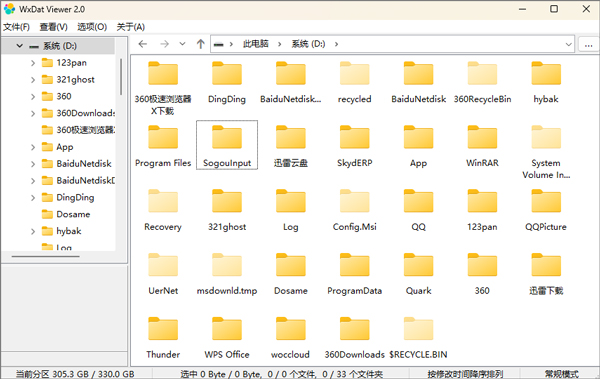
Task: Select the Recovery folder icon
Action: click(x=163, y=201)
